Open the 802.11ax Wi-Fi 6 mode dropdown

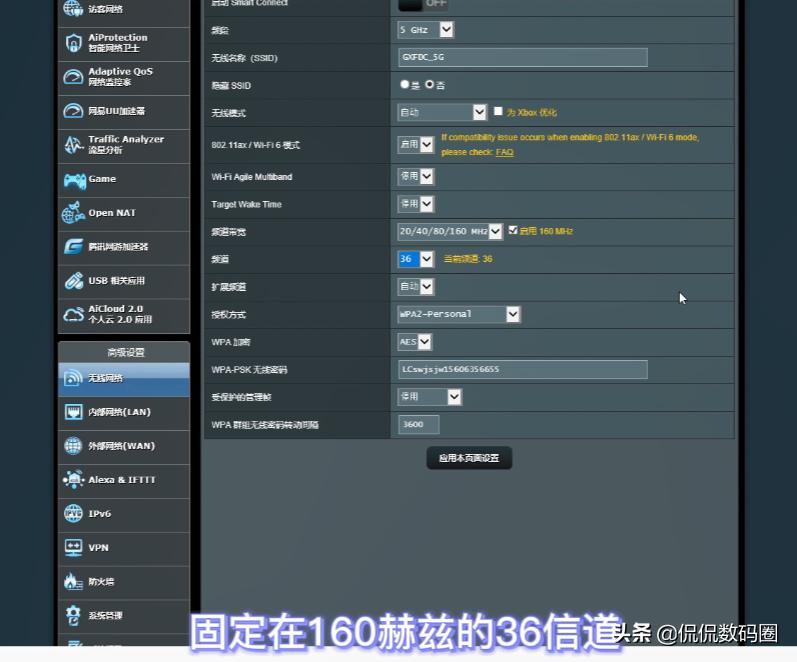click(x=416, y=145)
